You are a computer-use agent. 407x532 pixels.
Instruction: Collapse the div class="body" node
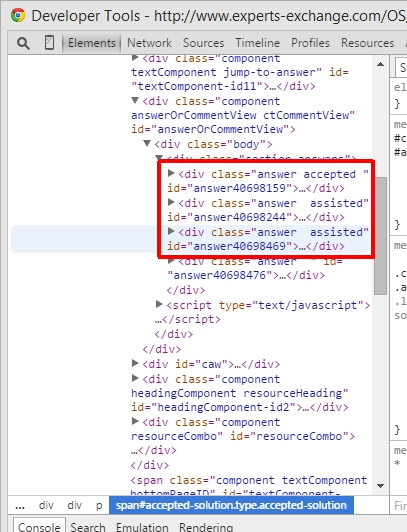(147, 143)
